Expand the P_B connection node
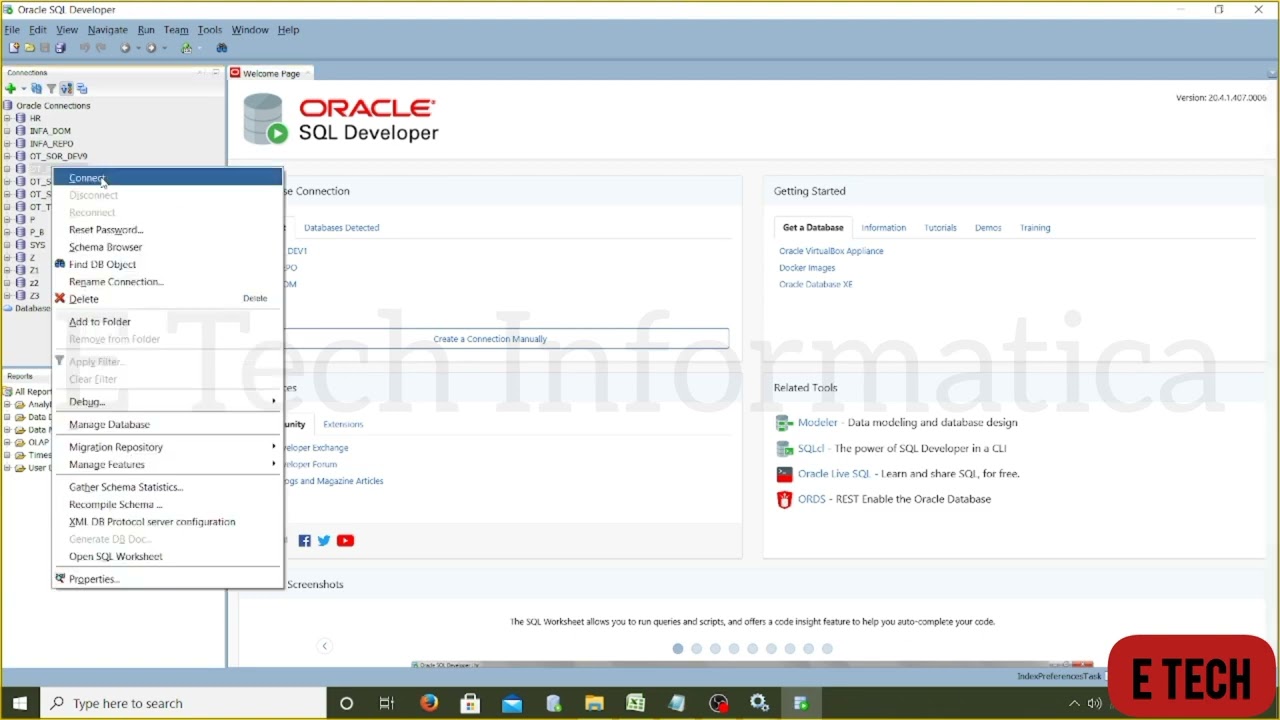Image resolution: width=1280 pixels, height=720 pixels. pyautogui.click(x=7, y=232)
